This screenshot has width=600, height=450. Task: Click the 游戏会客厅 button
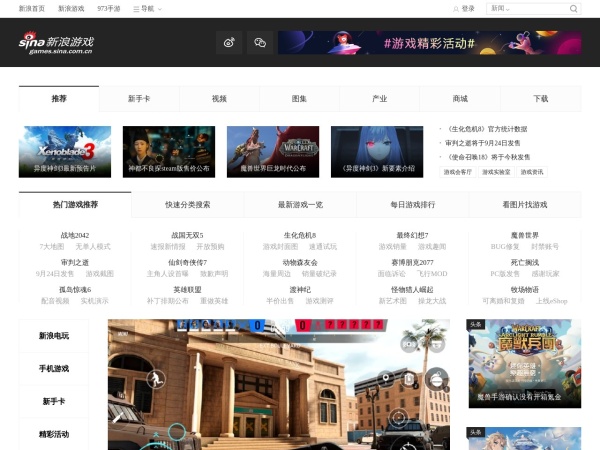pos(458,172)
